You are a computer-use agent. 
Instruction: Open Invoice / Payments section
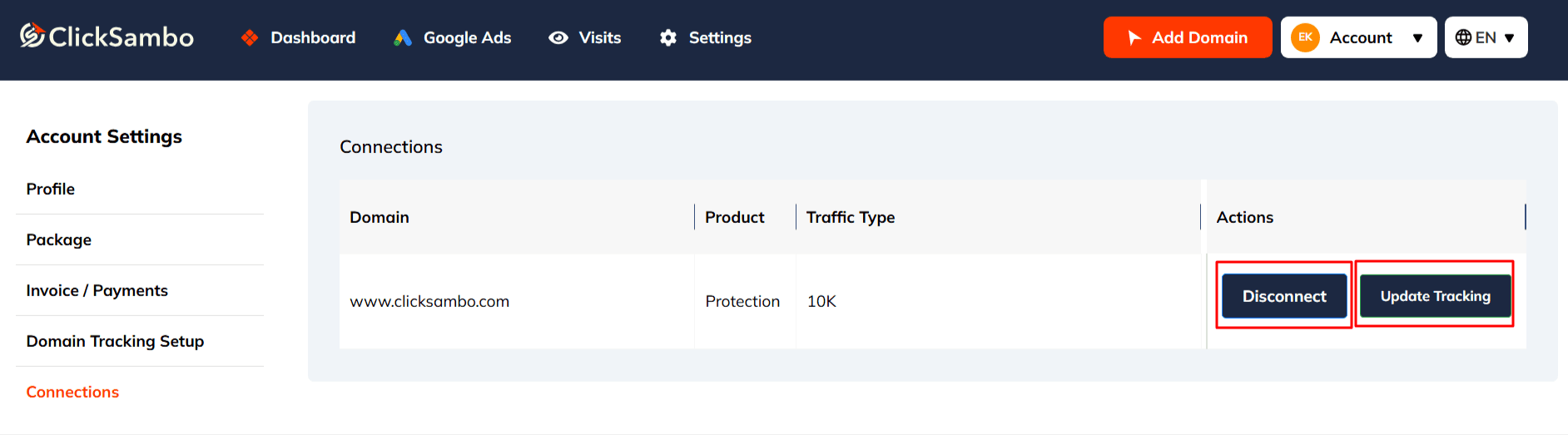pos(97,290)
